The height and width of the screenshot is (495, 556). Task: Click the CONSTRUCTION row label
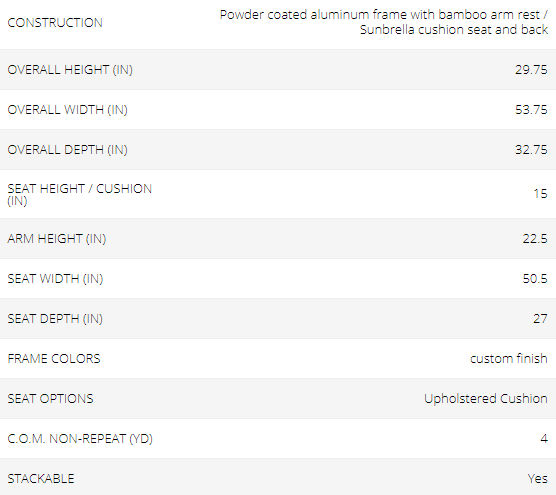[55, 23]
